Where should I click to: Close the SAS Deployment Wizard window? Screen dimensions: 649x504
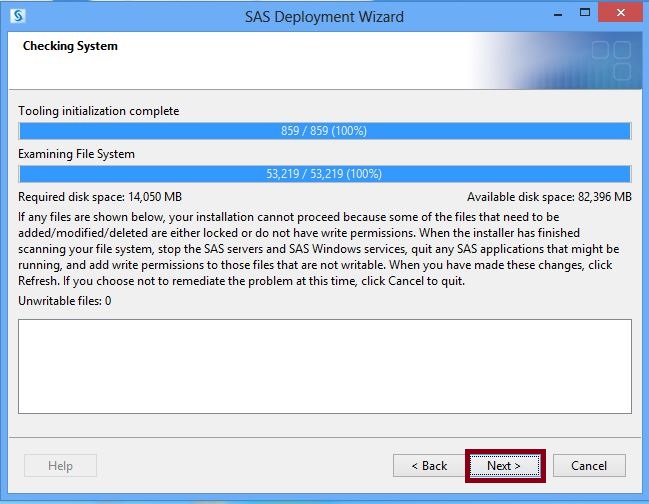coord(620,13)
